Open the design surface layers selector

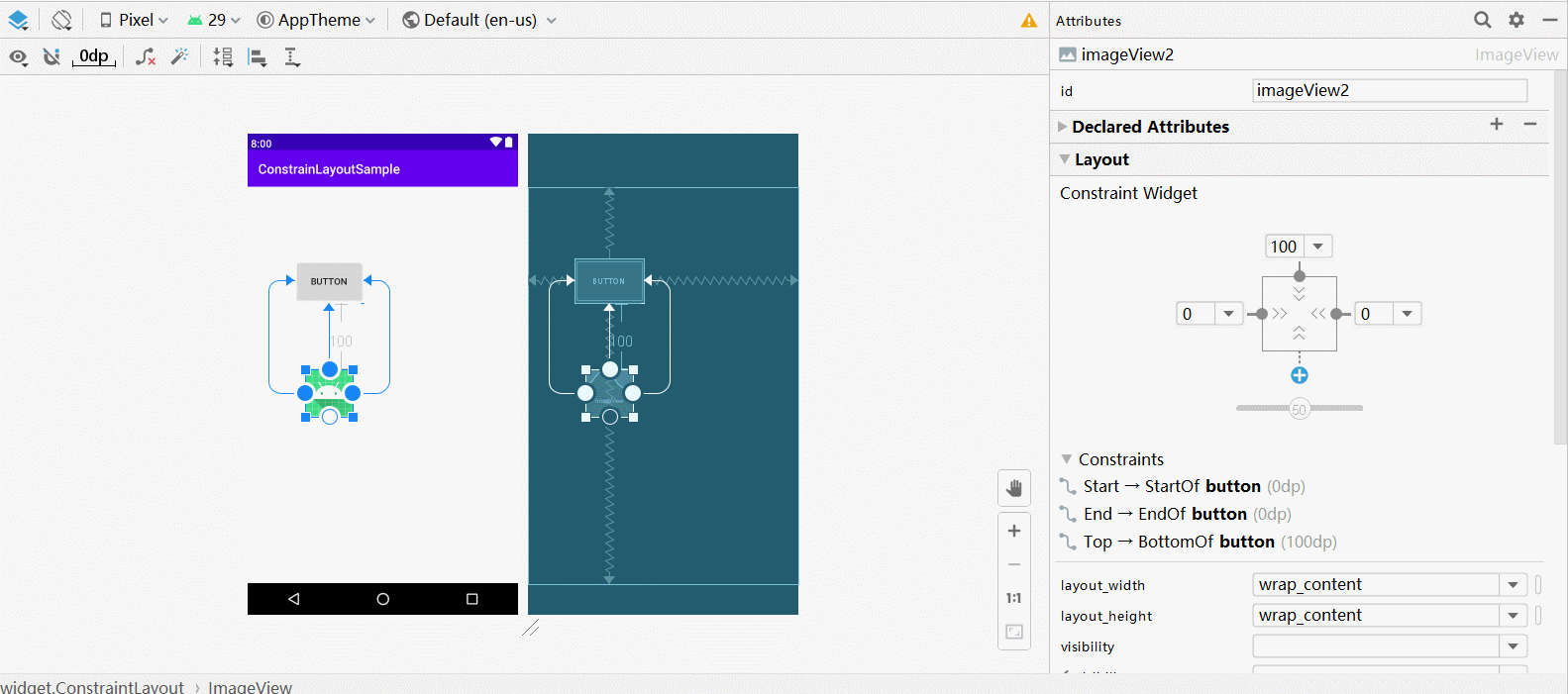click(x=18, y=20)
